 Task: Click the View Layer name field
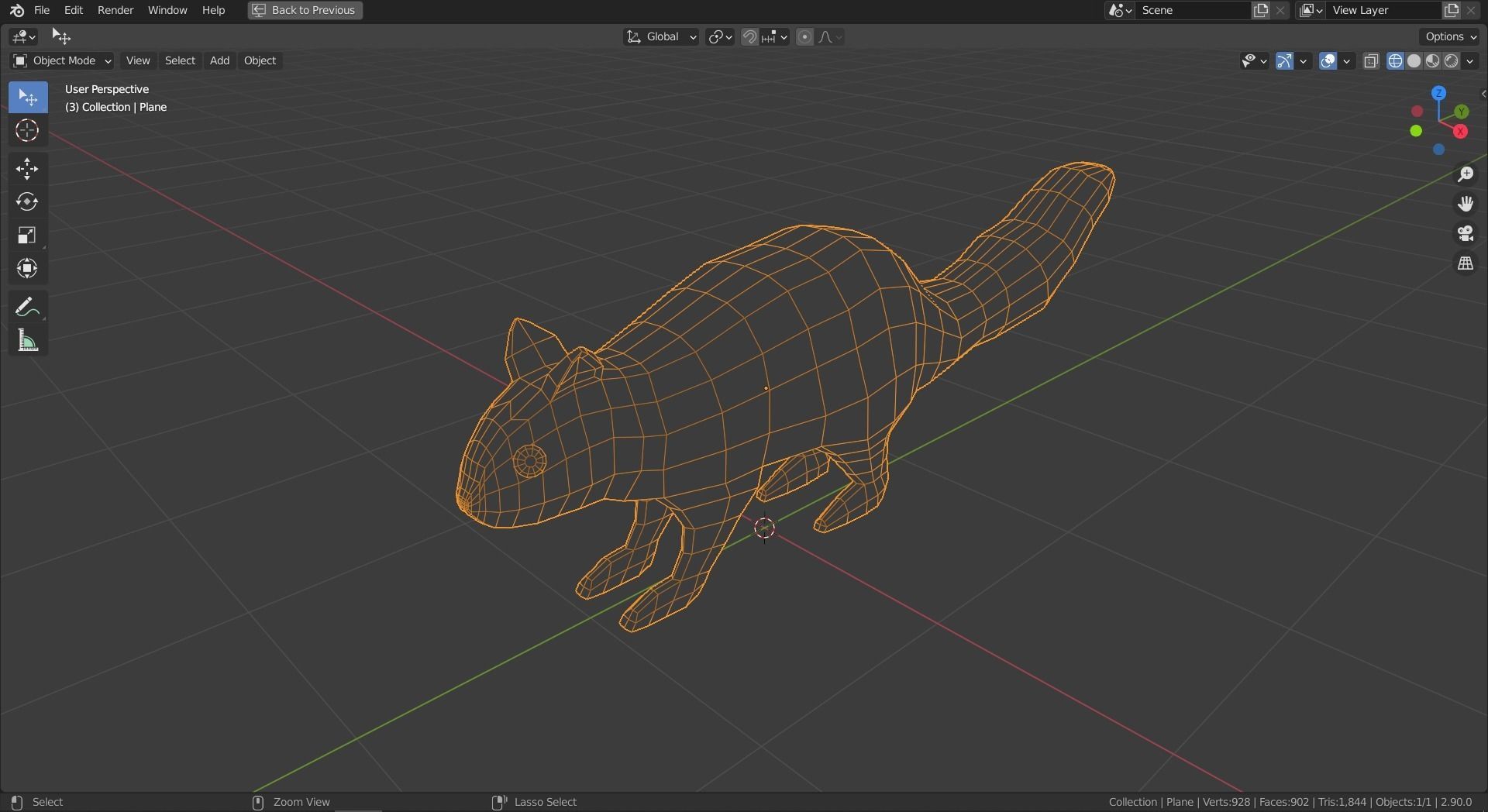(1383, 10)
